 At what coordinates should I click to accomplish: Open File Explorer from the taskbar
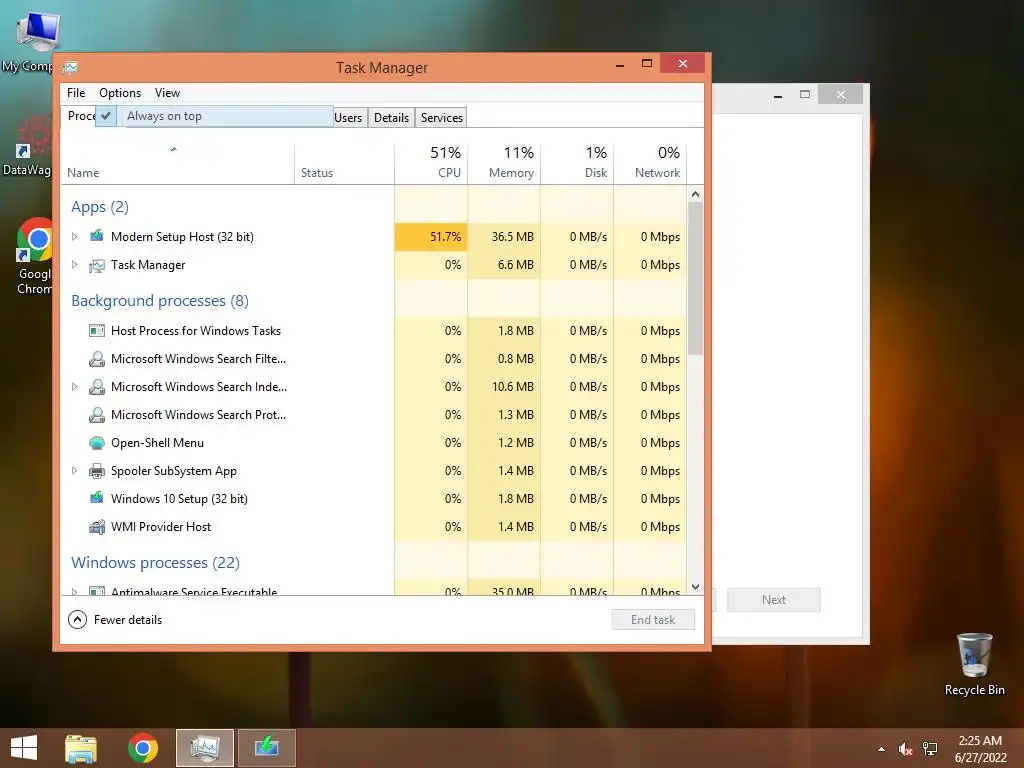coord(81,748)
